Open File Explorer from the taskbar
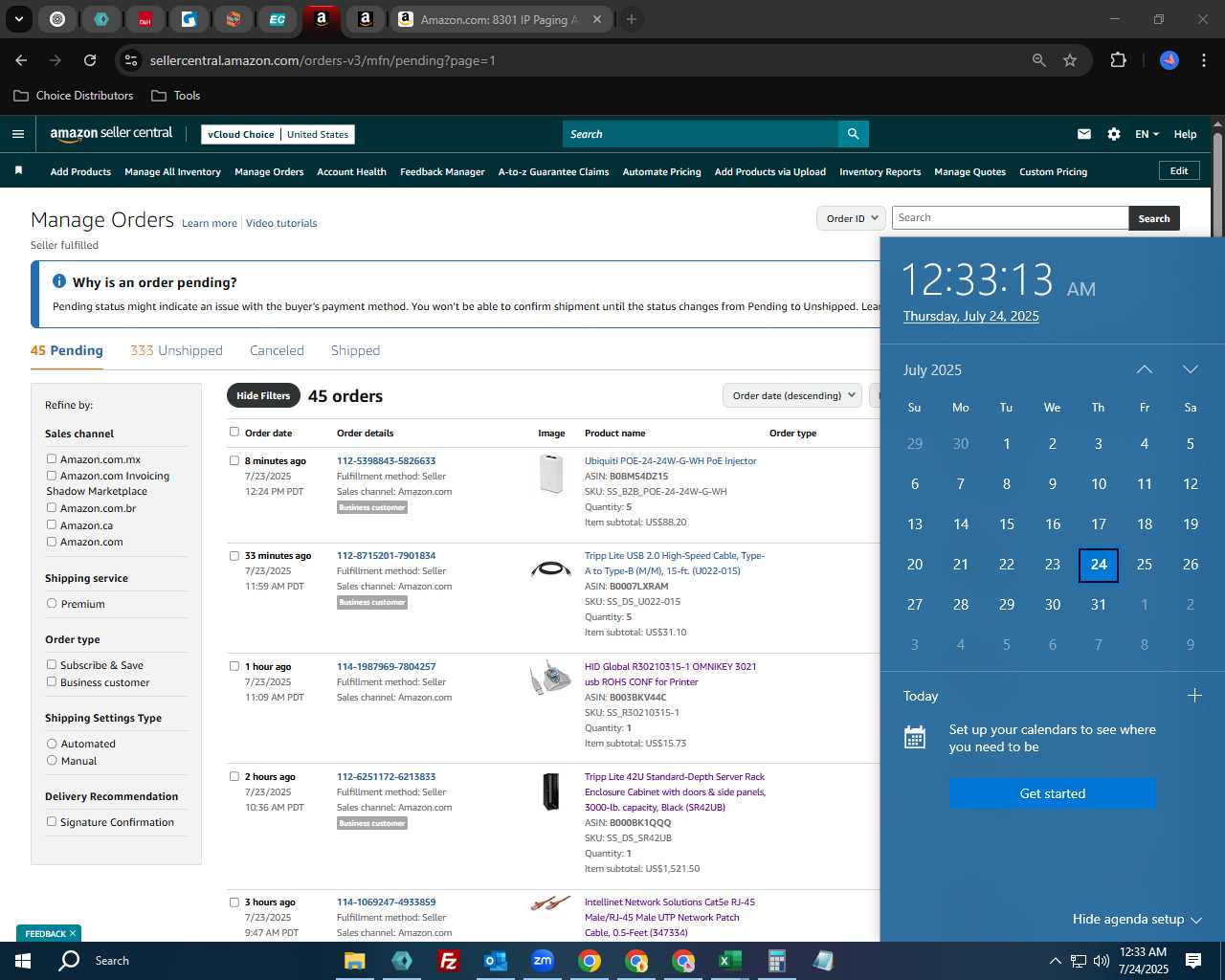The image size is (1225, 980). tap(355, 961)
